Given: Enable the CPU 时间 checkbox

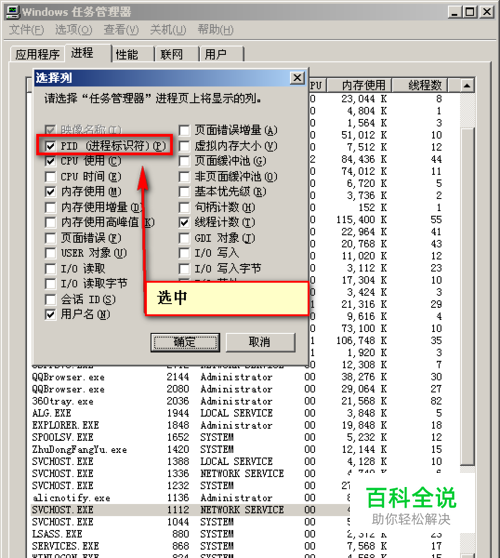Looking at the screenshot, I should coord(50,177).
